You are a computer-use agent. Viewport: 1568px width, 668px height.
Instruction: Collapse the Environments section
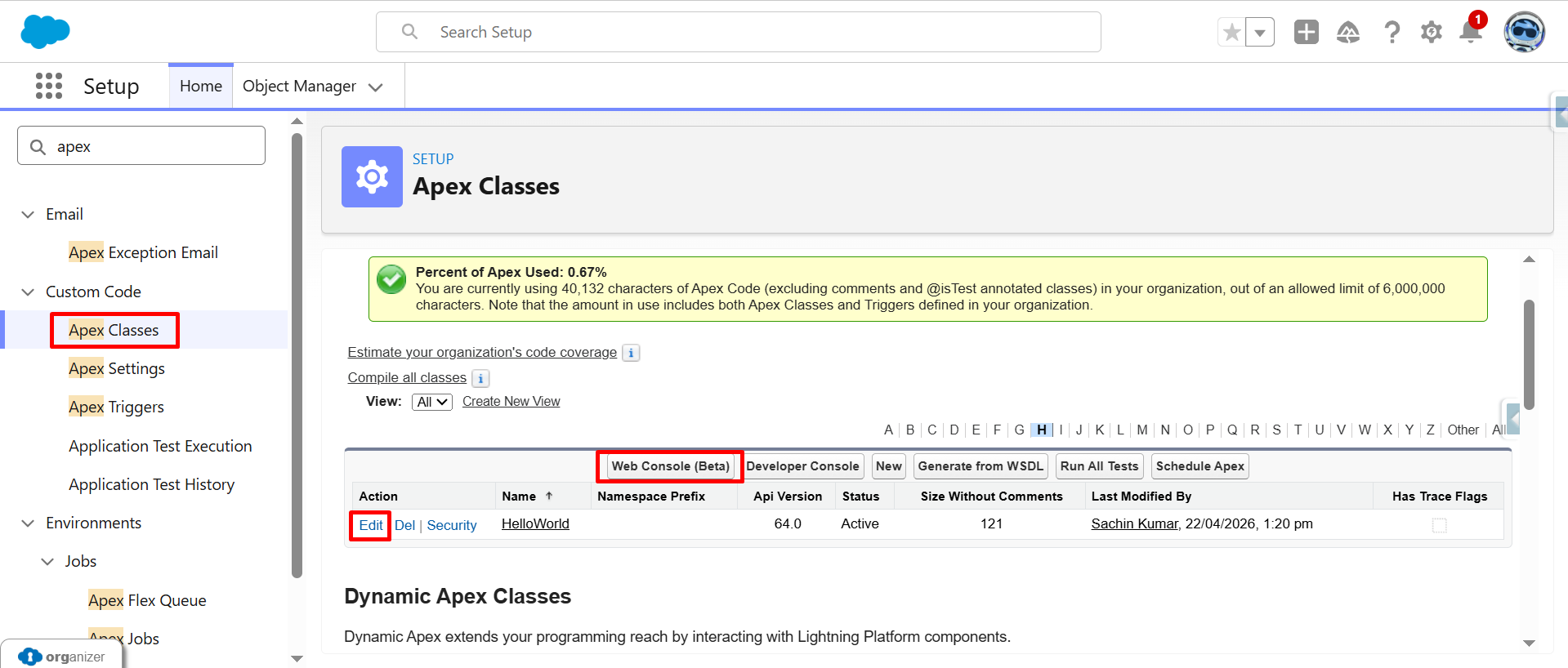(x=28, y=523)
